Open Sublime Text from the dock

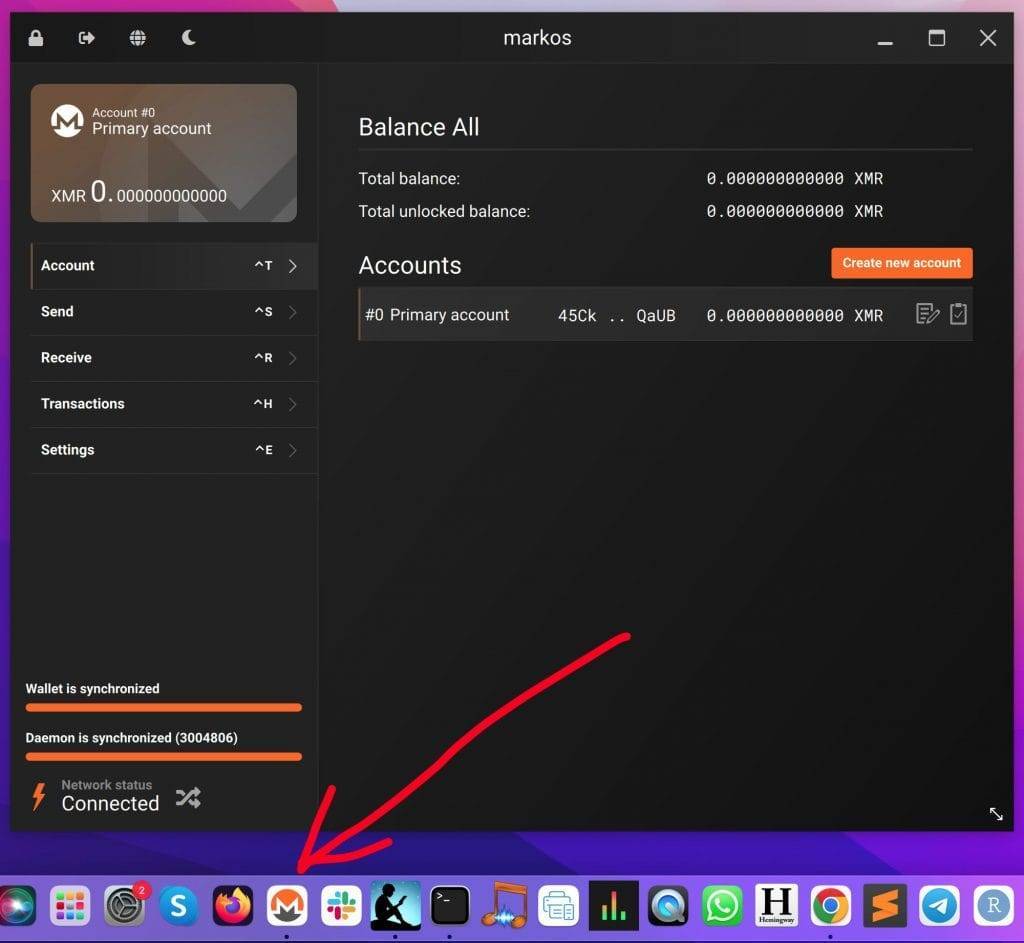coord(885,906)
